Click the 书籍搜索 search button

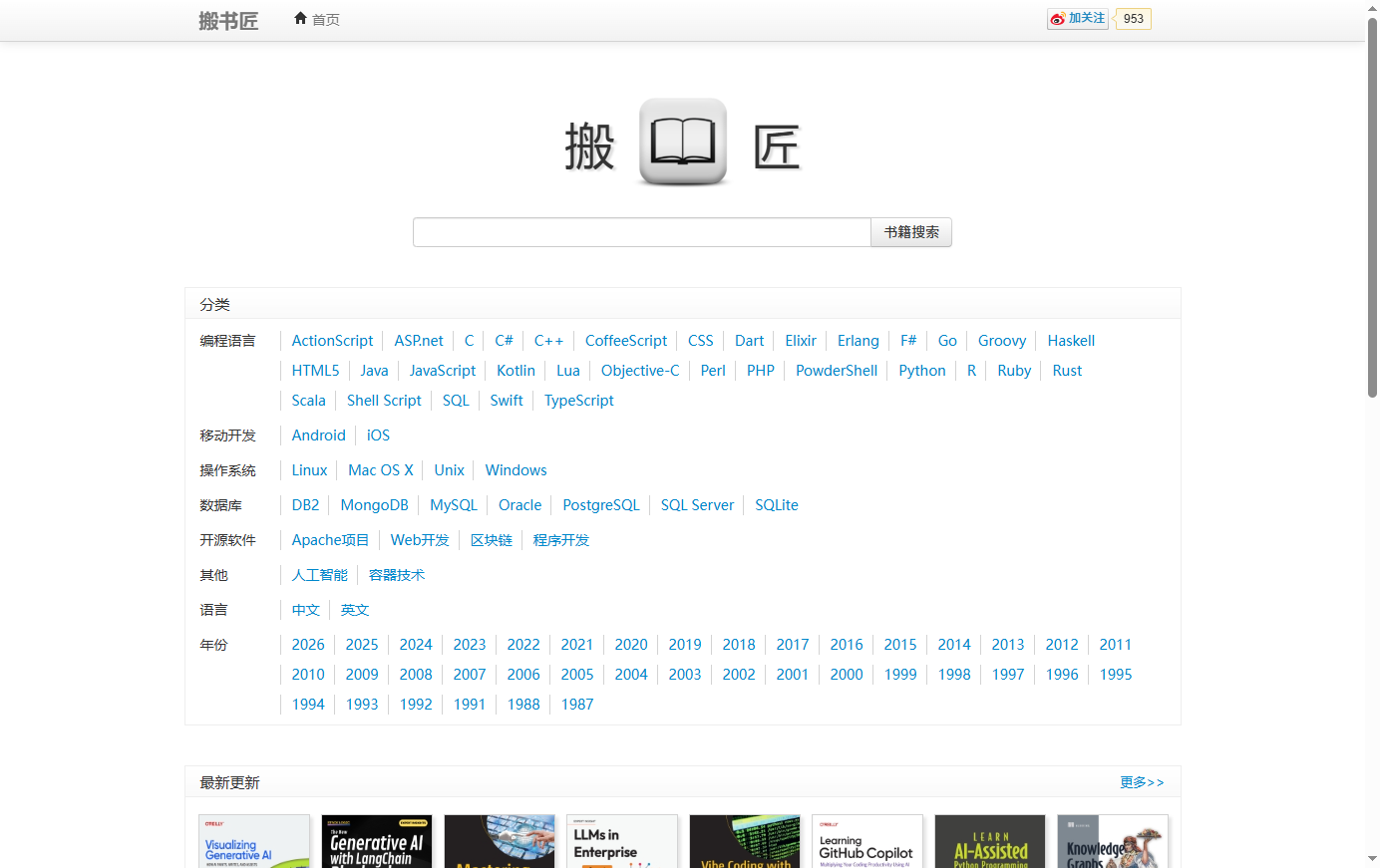coord(911,232)
